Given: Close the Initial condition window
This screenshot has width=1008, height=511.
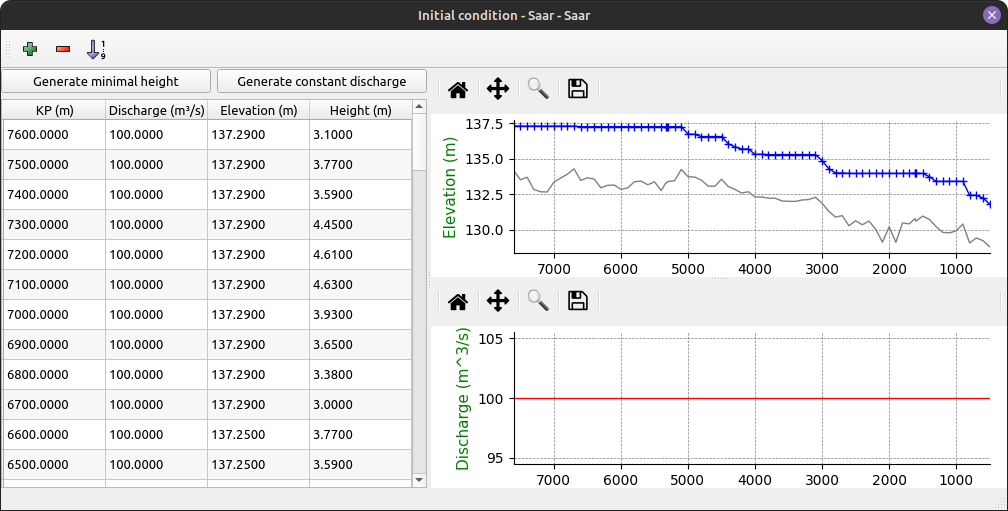Looking at the screenshot, I should [x=991, y=15].
